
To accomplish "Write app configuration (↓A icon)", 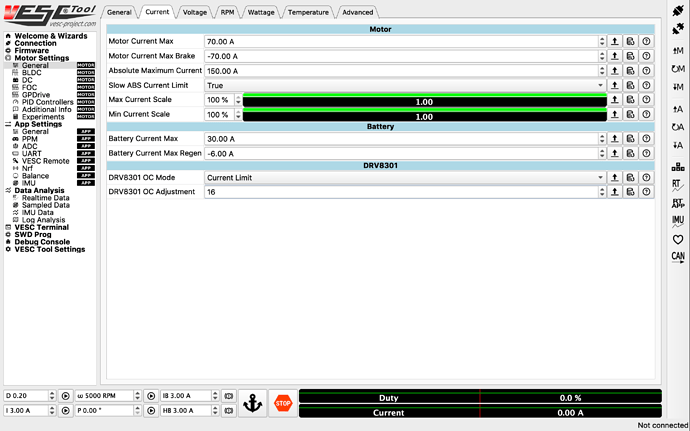I will click(678, 145).
